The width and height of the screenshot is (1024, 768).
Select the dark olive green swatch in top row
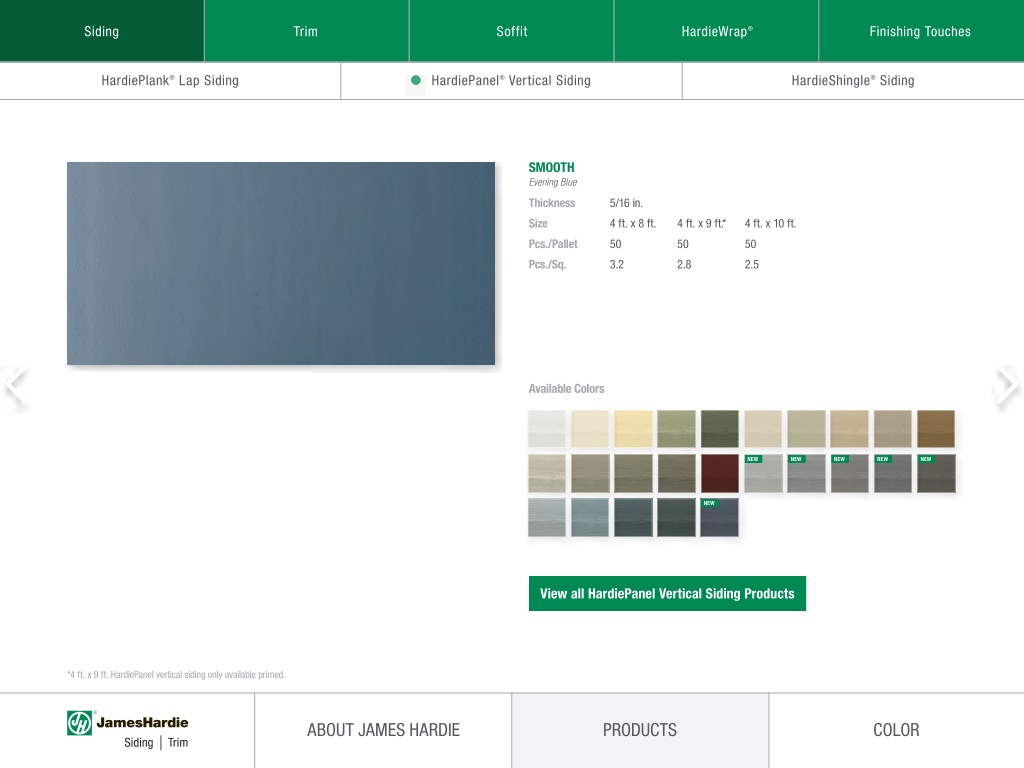coord(720,429)
